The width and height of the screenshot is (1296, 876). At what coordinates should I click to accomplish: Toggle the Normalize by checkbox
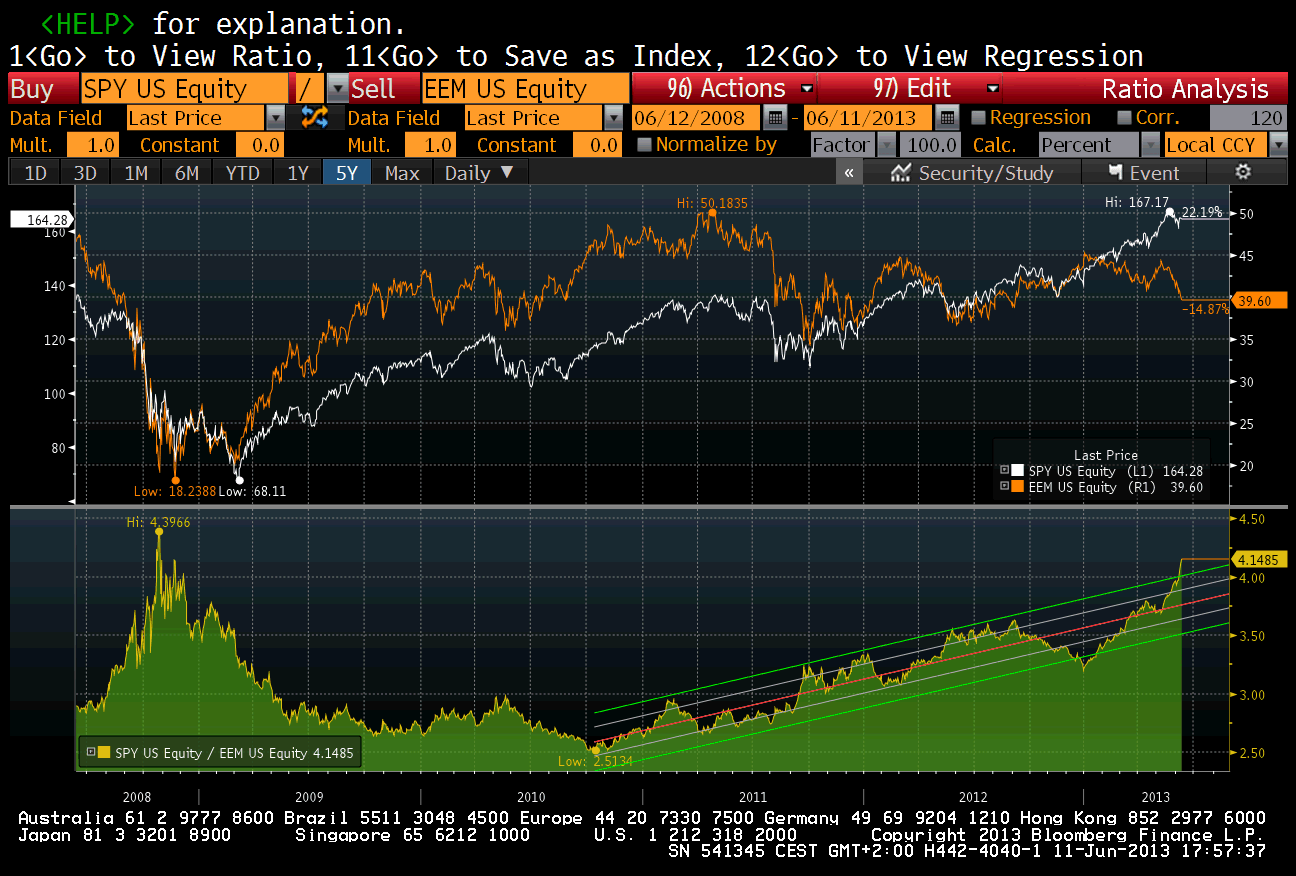click(x=645, y=144)
